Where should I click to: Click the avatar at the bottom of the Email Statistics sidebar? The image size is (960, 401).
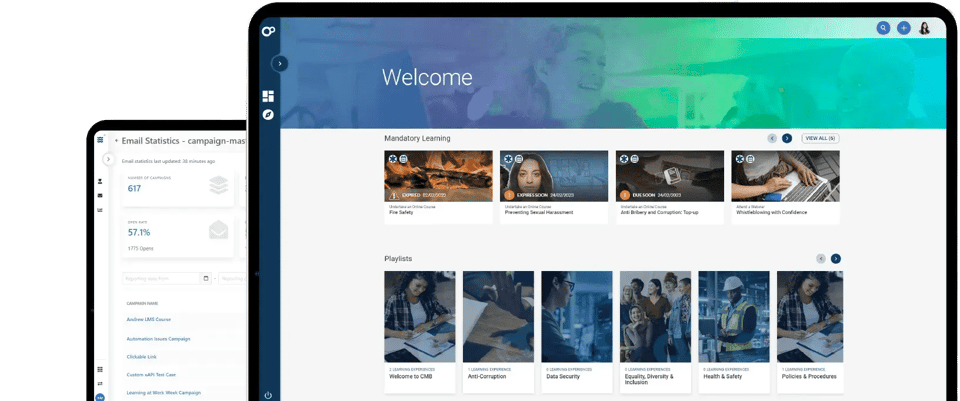pyautogui.click(x=100, y=397)
